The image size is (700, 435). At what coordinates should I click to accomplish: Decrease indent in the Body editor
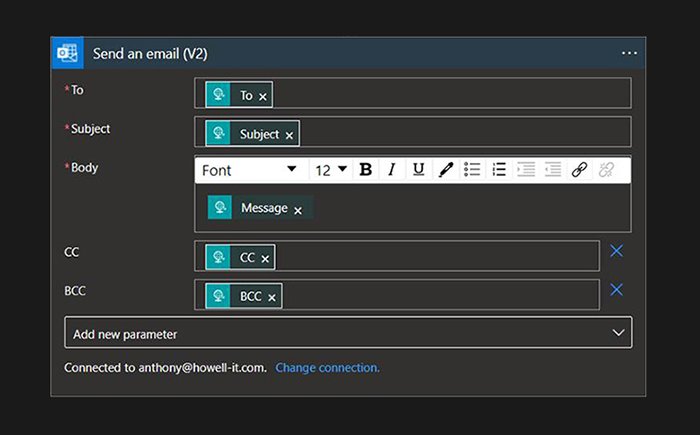[526, 170]
